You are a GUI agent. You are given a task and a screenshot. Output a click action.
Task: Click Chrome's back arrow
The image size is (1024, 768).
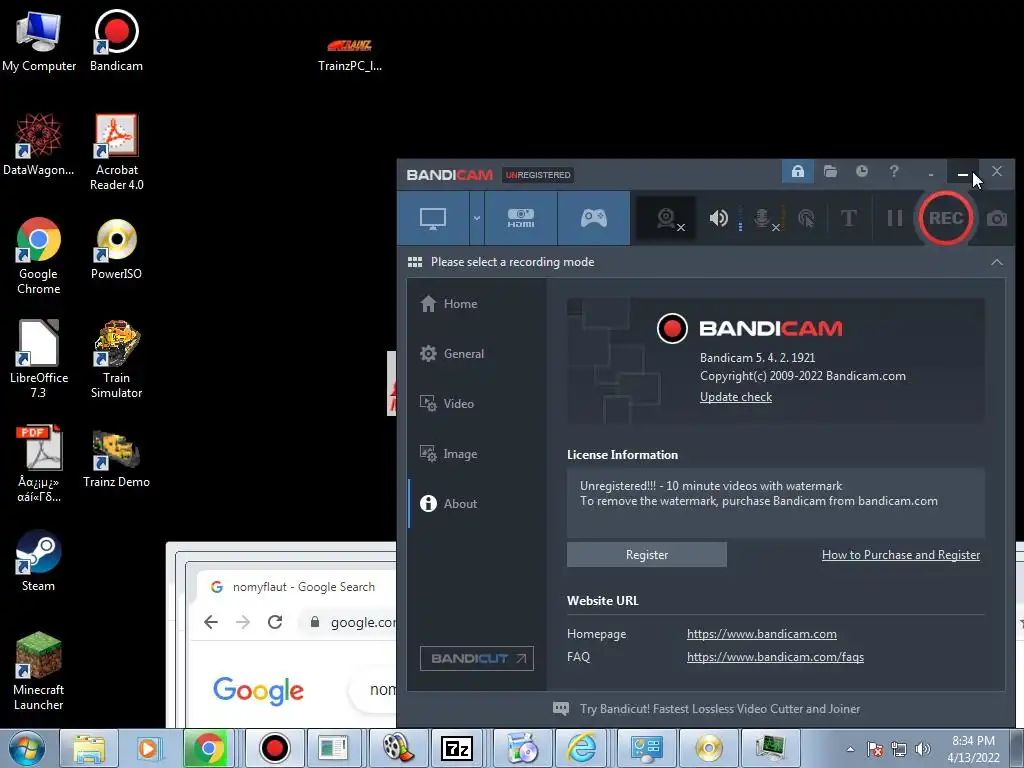(211, 622)
